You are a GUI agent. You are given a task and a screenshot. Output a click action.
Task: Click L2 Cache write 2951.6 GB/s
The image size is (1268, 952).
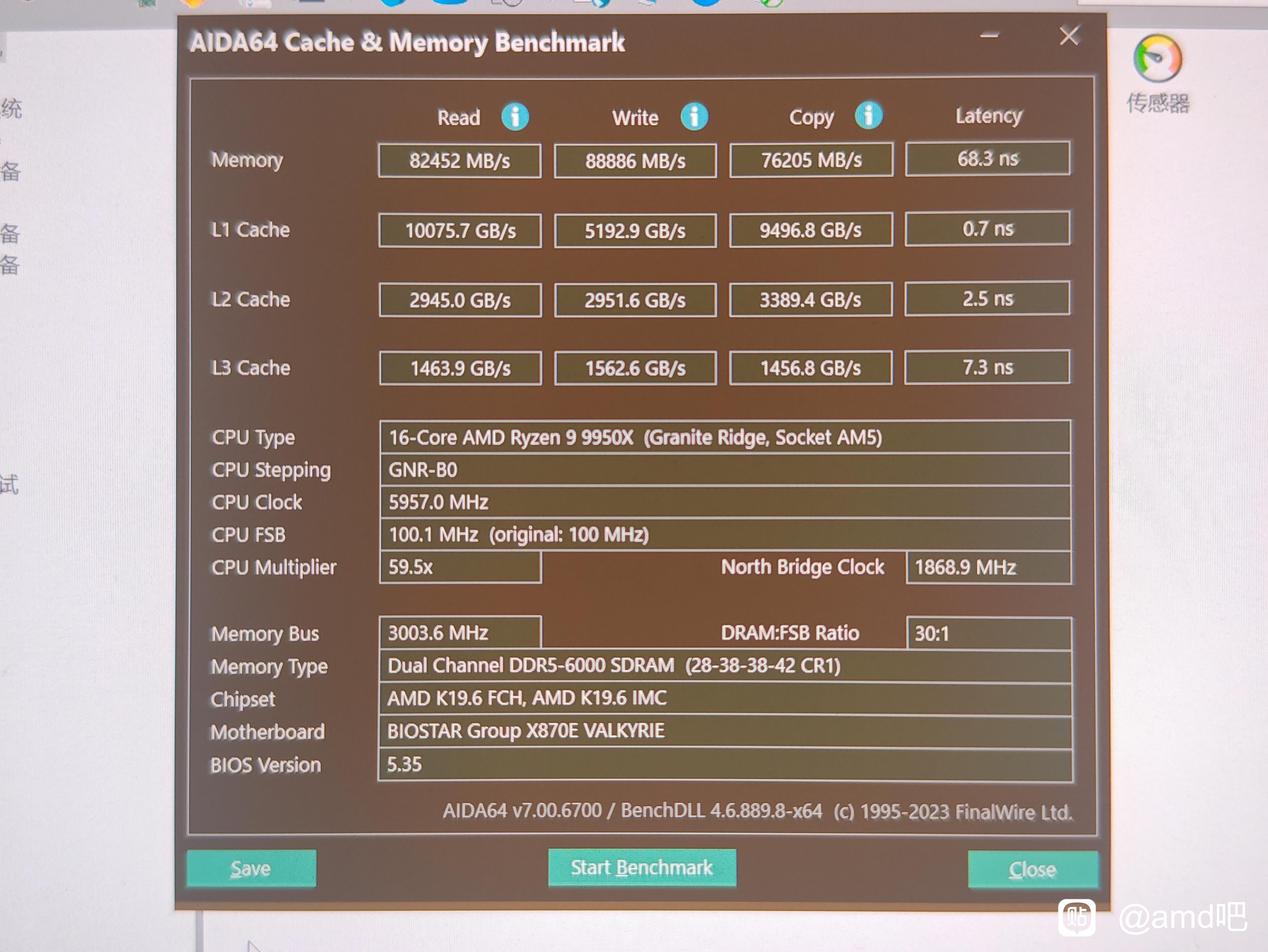coord(635,300)
